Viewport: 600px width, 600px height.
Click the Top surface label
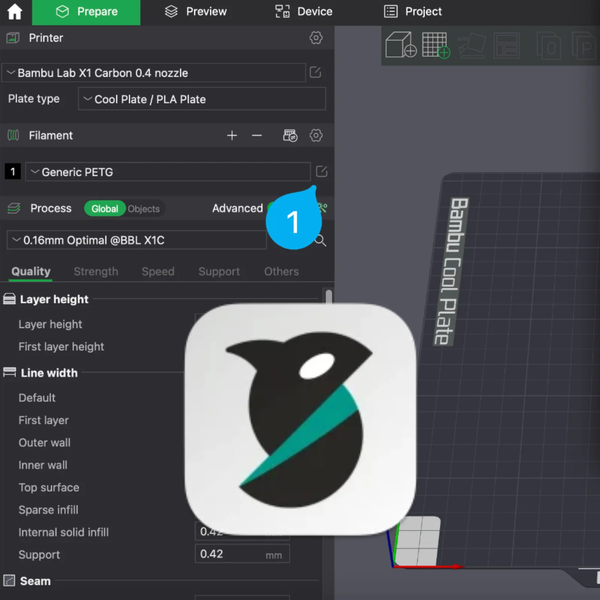(x=49, y=488)
